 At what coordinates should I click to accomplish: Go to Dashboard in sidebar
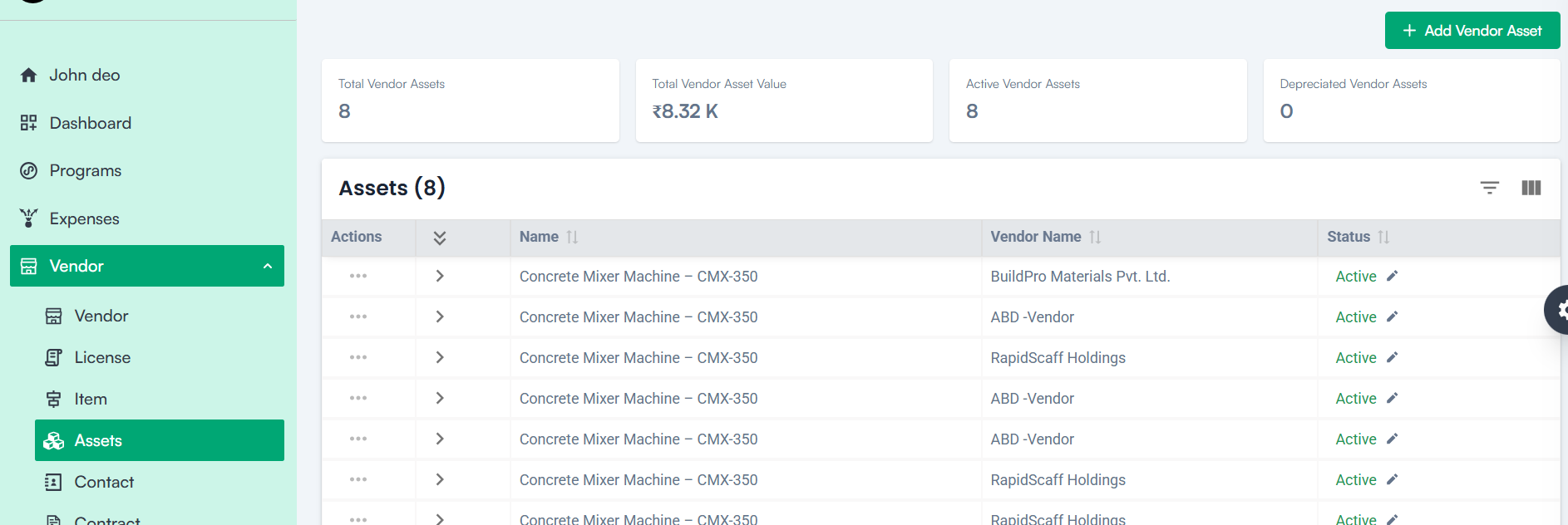(91, 123)
